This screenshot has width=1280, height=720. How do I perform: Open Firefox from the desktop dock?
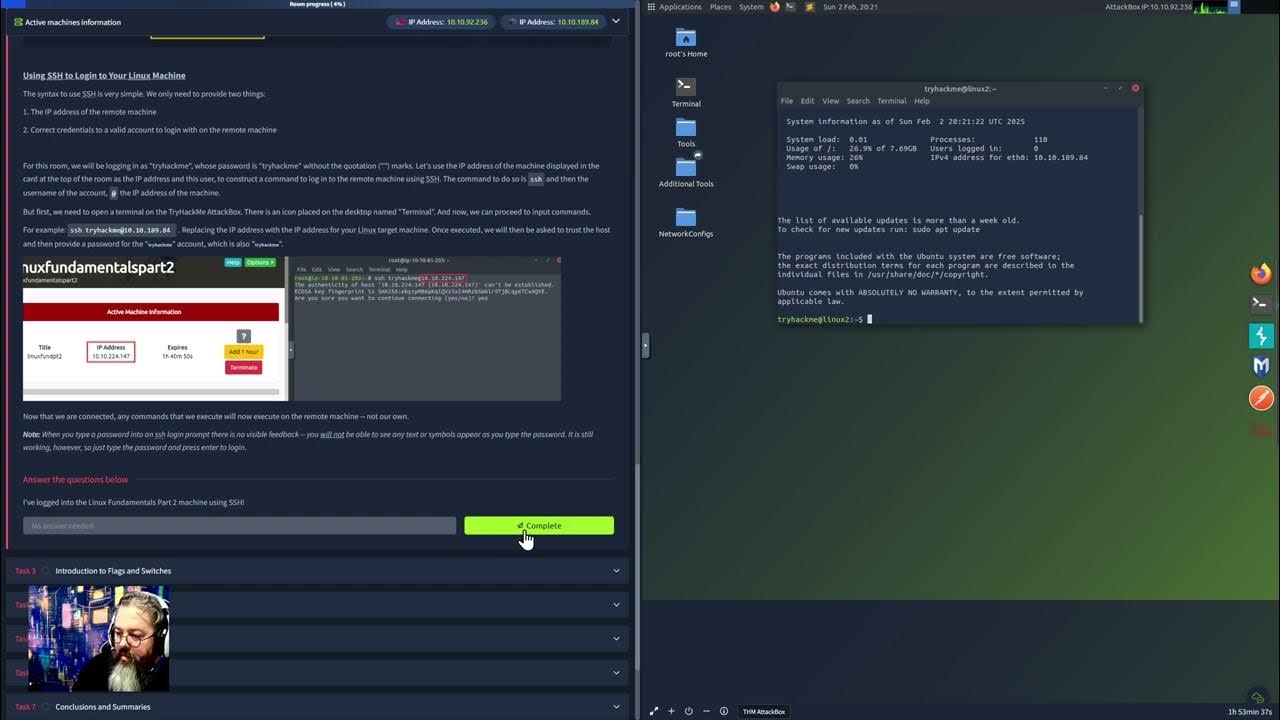pos(1261,272)
